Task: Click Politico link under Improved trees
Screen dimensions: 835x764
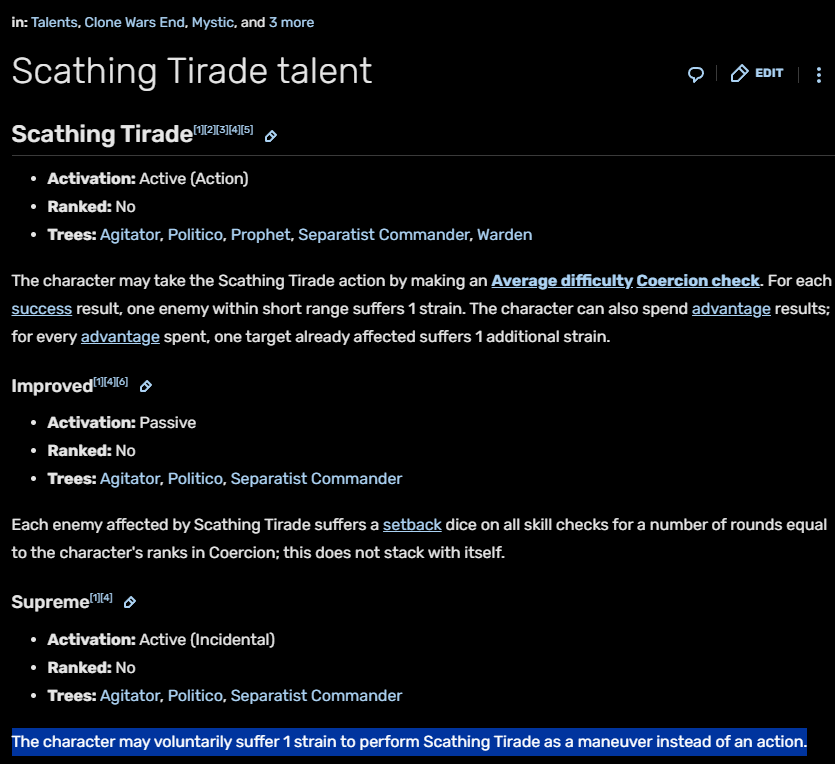Action: click(x=195, y=479)
